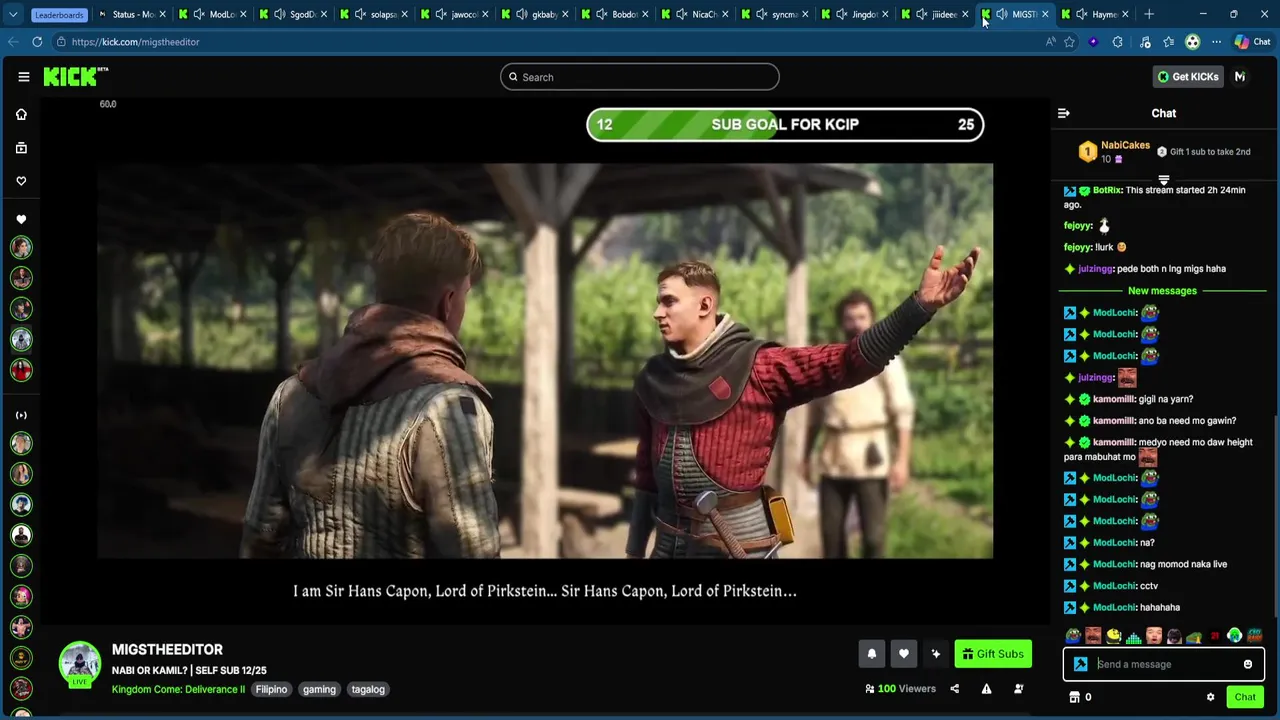The width and height of the screenshot is (1280, 720).
Task: Mute the gkbaby tab speaker icon
Action: [521, 14]
